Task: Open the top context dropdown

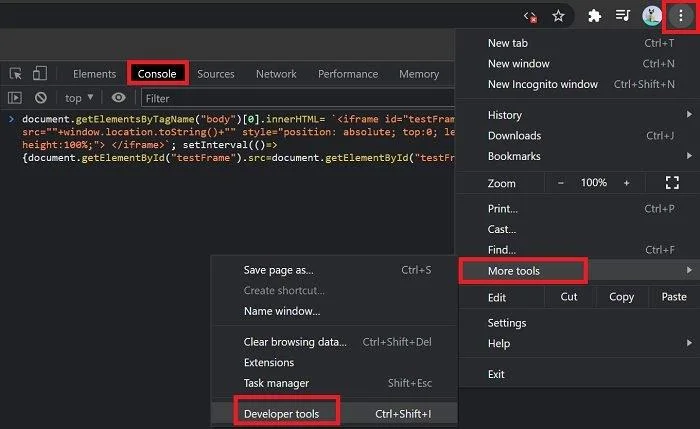Action: pos(79,98)
